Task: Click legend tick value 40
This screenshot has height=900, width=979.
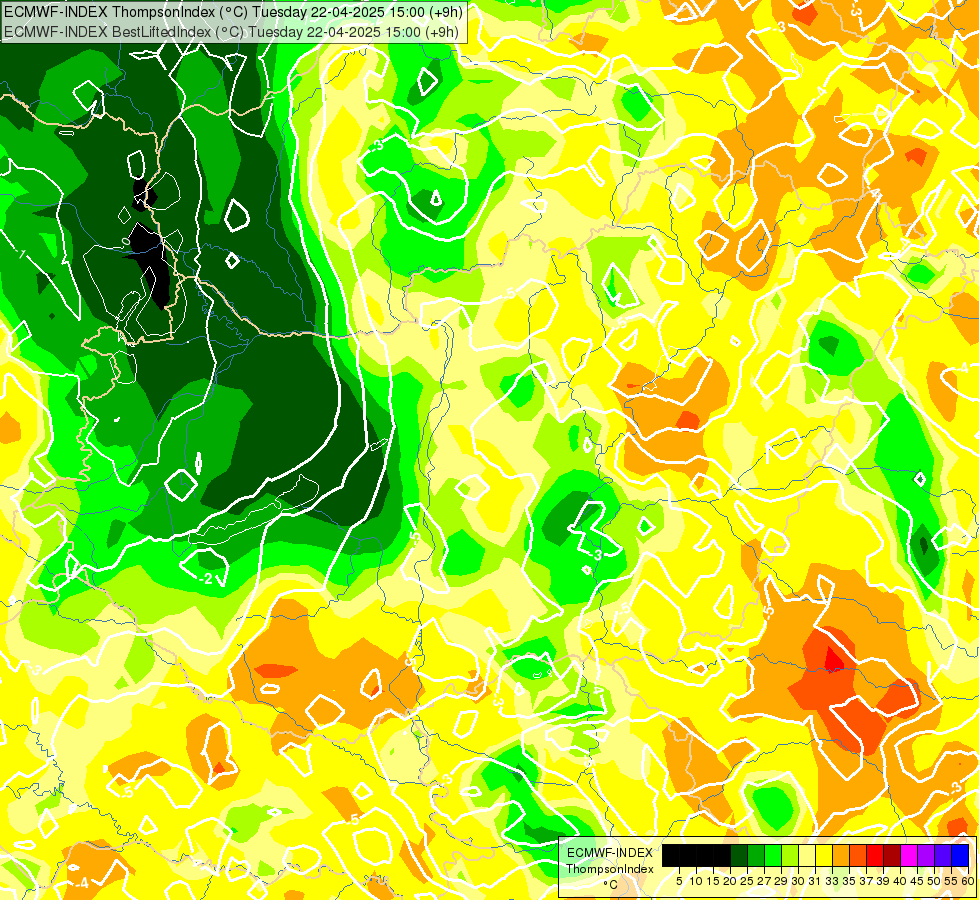Action: (900, 881)
